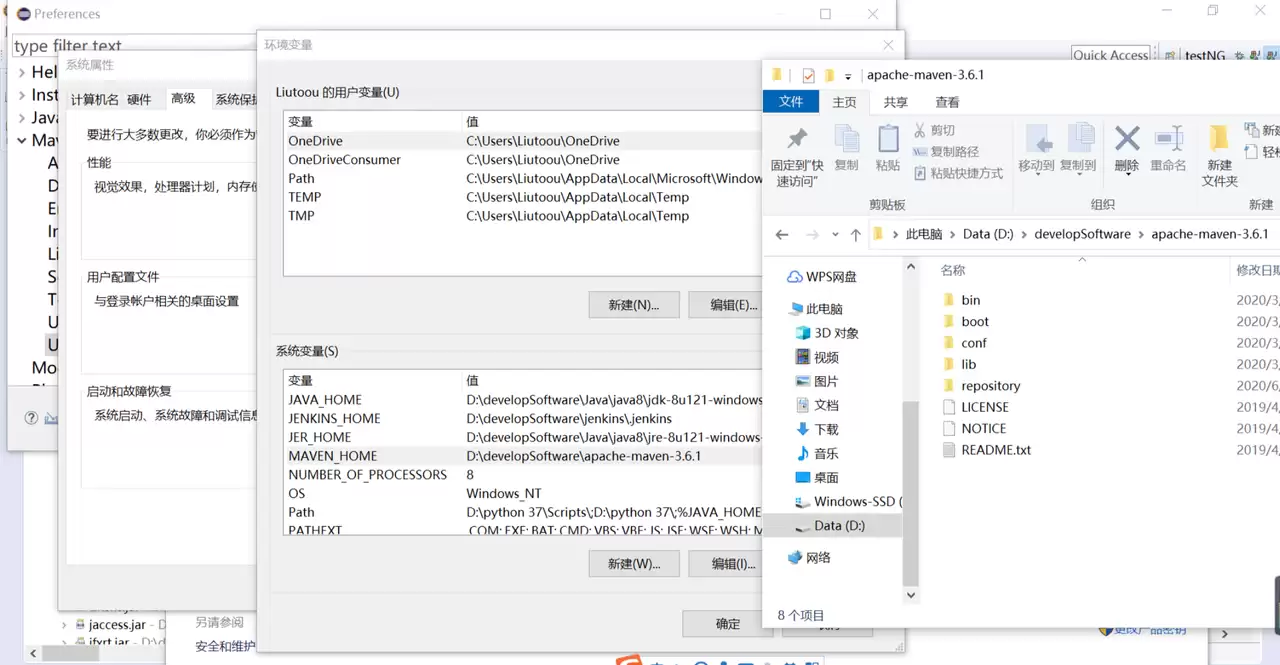The height and width of the screenshot is (665, 1280).
Task: Switch to 主页 ribbon tab
Action: pos(844,102)
